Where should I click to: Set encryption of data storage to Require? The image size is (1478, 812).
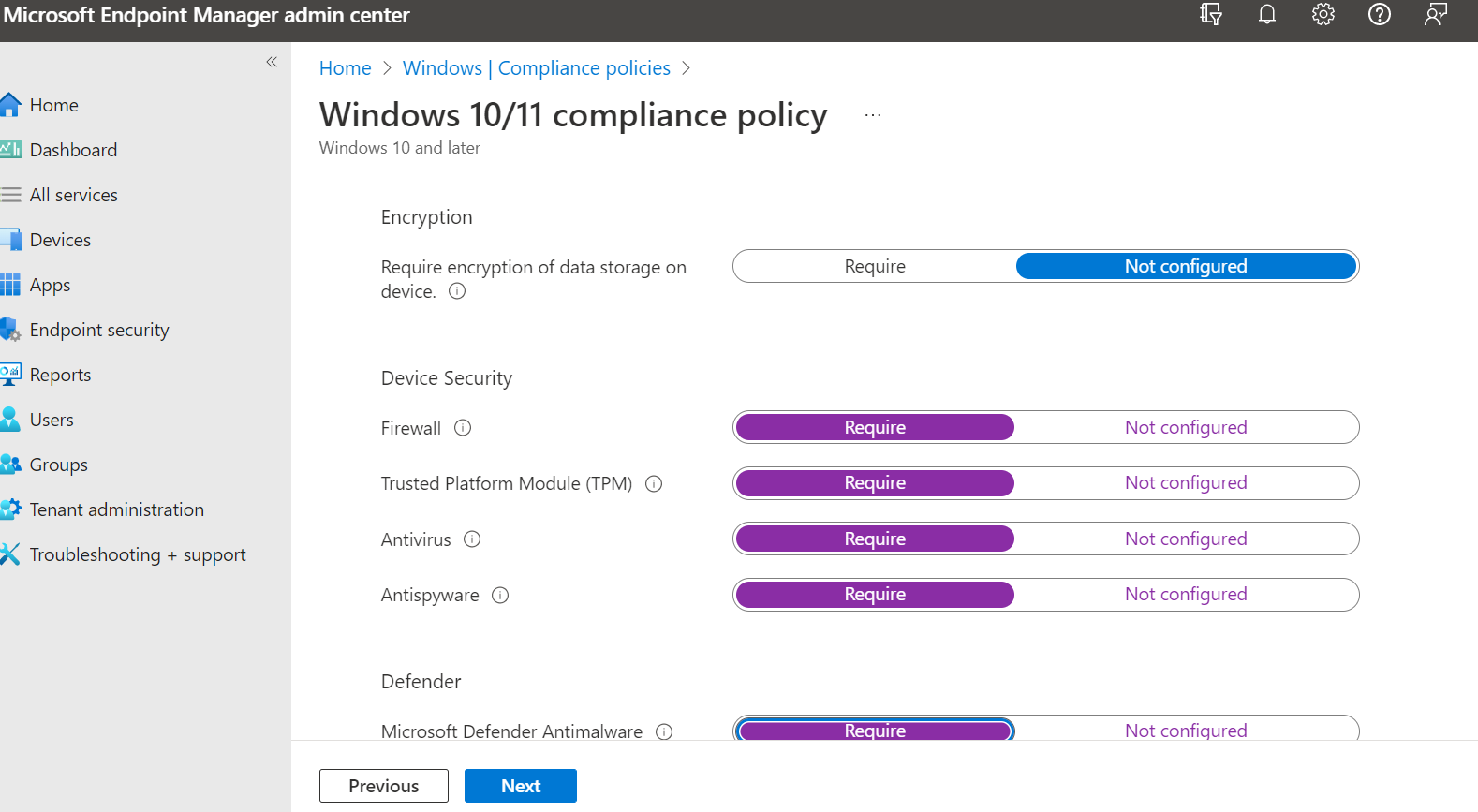coord(875,267)
